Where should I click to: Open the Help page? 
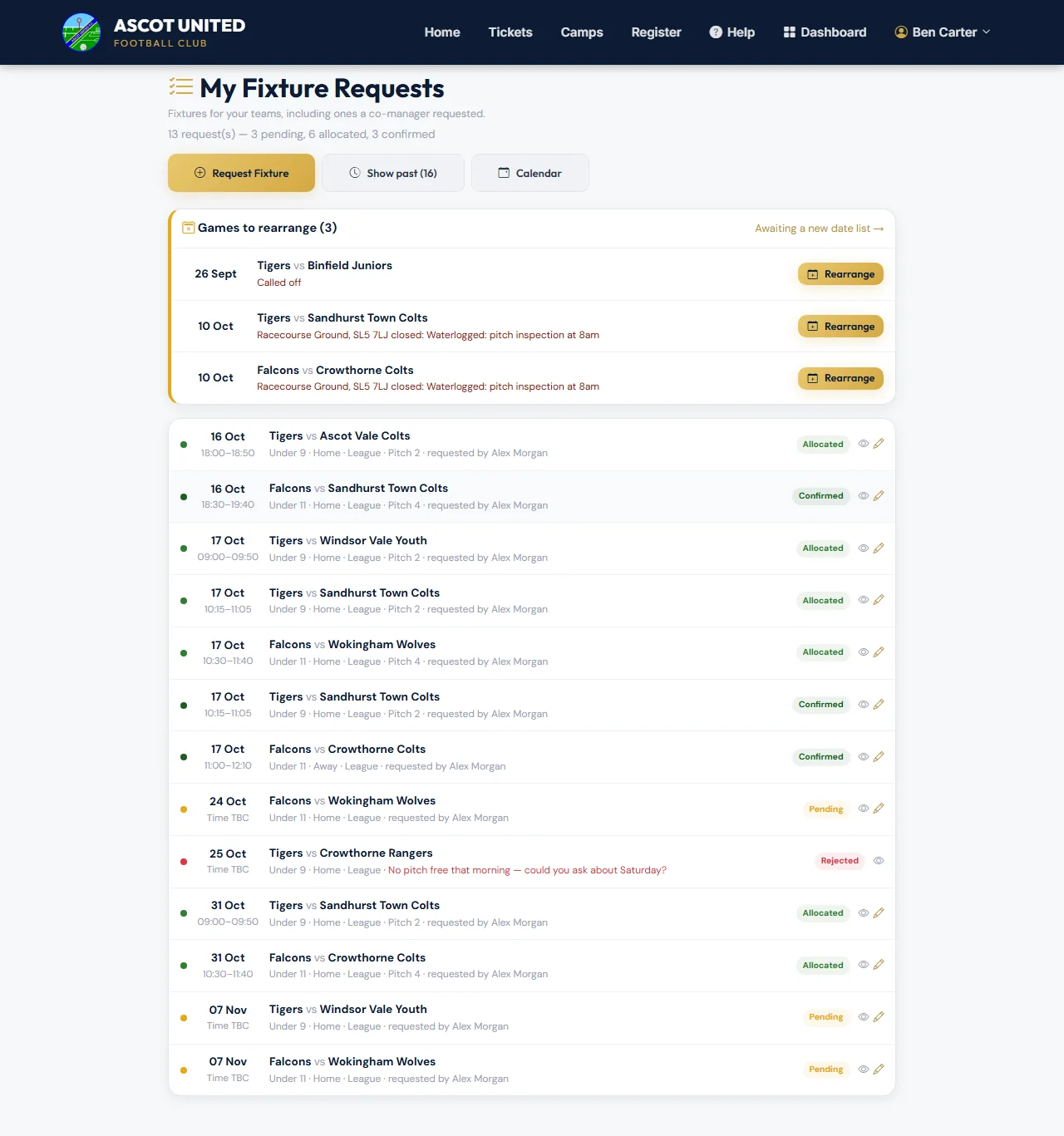(732, 32)
